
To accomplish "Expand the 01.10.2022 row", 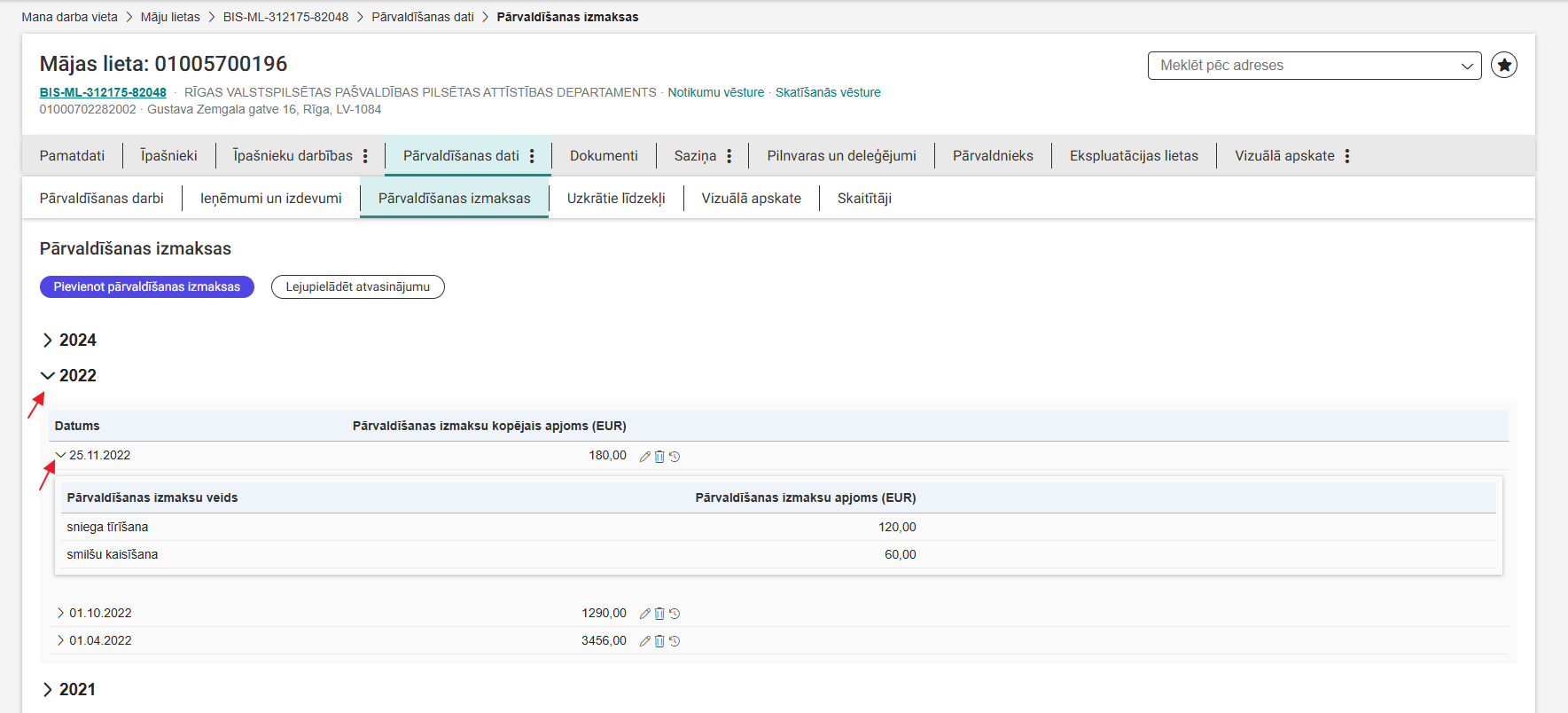I will tap(60, 613).
